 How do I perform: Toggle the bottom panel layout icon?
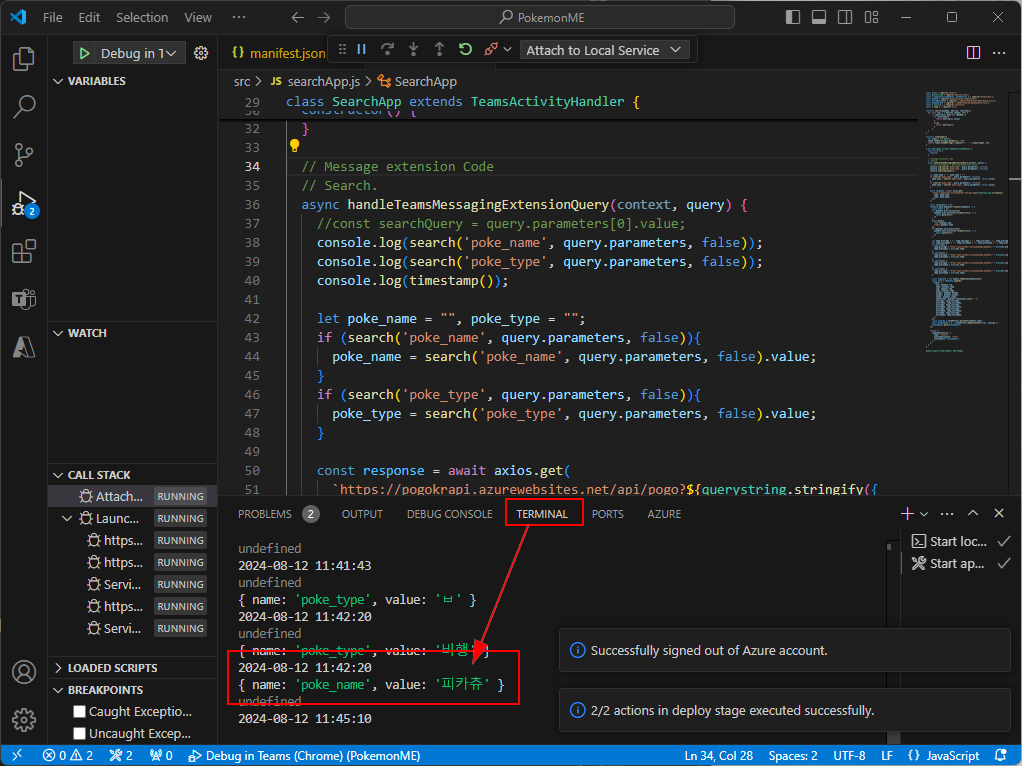(x=819, y=18)
